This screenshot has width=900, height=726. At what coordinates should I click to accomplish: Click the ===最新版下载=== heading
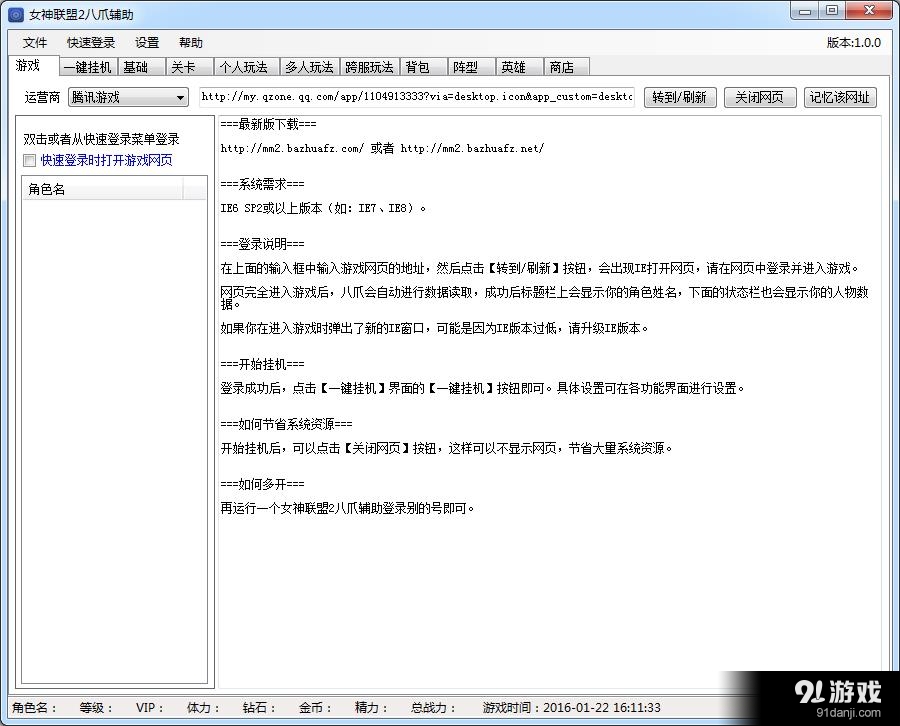[x=269, y=124]
